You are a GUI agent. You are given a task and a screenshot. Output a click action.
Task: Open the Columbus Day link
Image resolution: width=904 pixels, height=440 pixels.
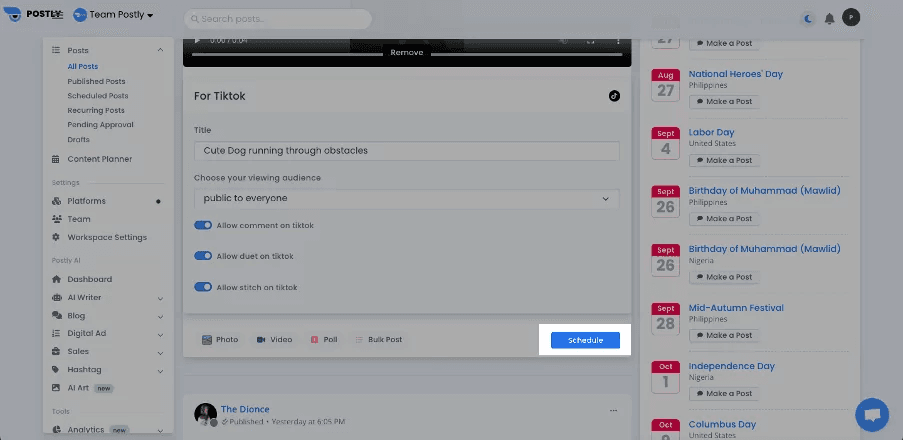[x=722, y=424]
